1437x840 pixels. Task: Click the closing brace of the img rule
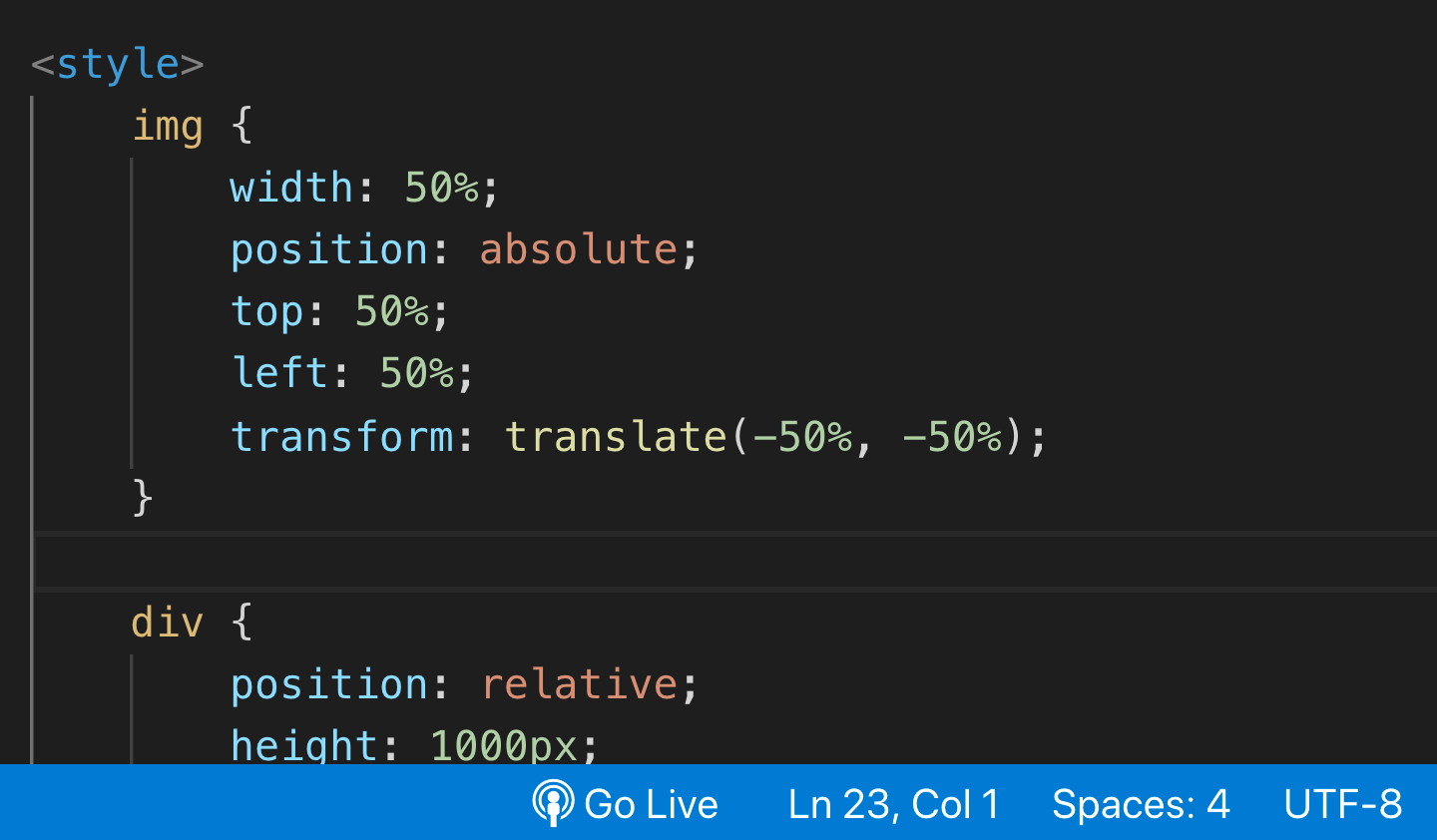point(143,498)
